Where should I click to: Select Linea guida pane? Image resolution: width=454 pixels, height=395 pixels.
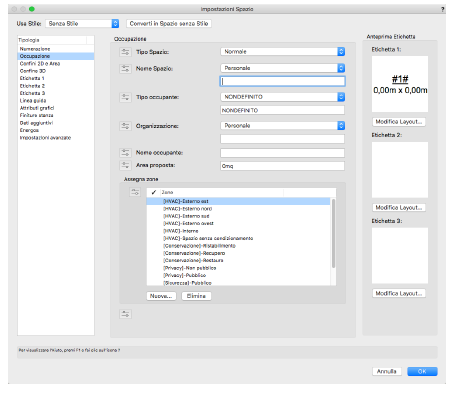click(56, 101)
